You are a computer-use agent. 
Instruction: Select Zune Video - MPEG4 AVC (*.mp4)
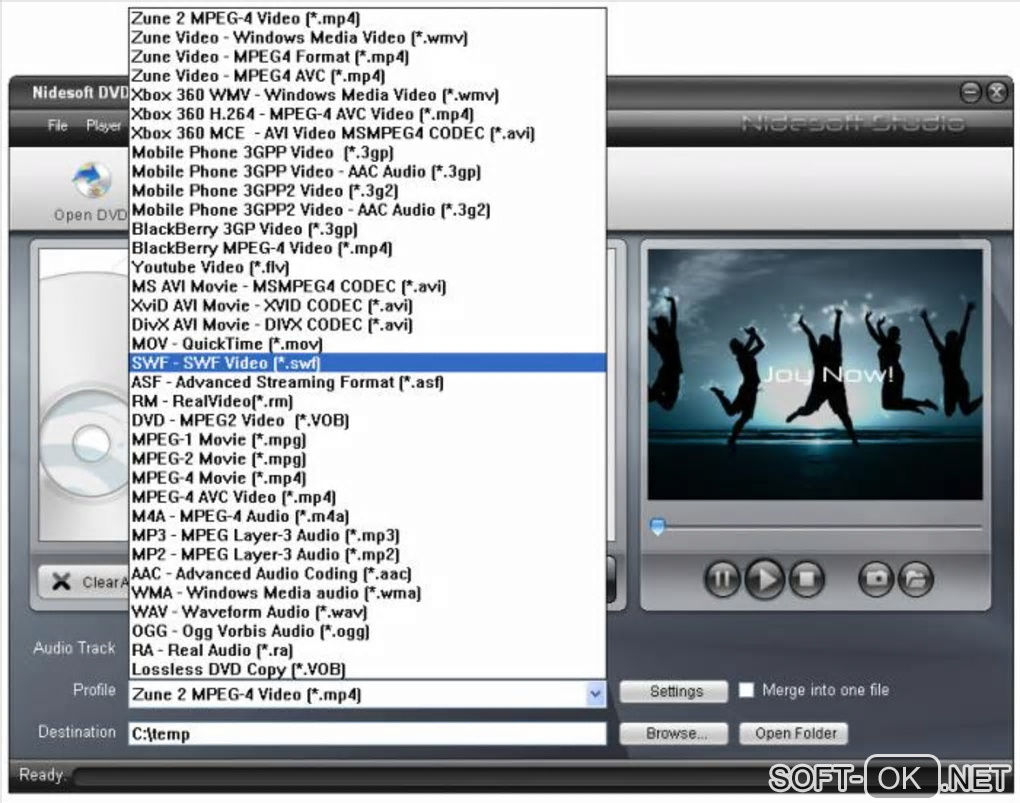click(x=368, y=76)
